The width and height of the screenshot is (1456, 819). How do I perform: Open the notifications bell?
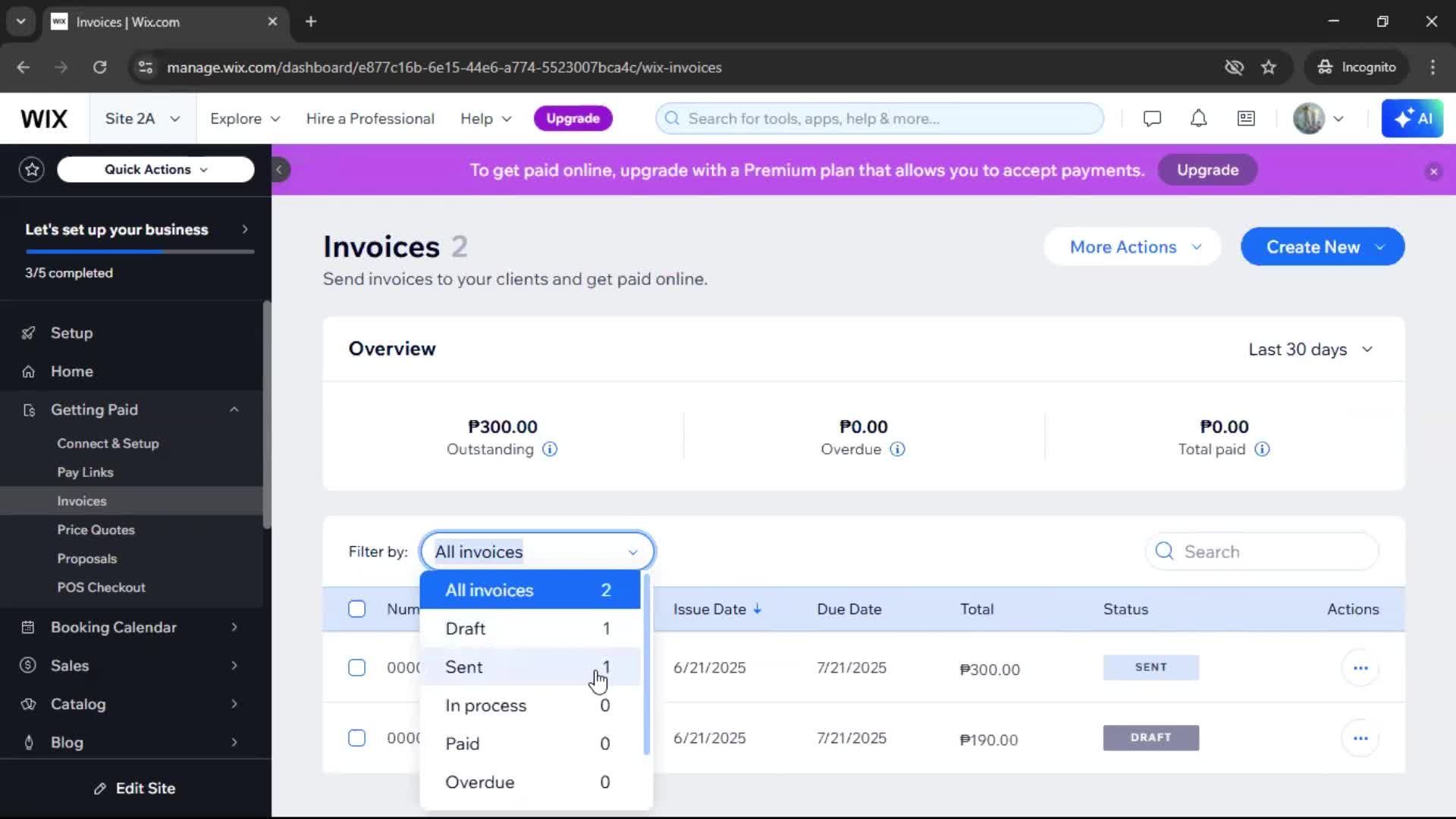1198,118
